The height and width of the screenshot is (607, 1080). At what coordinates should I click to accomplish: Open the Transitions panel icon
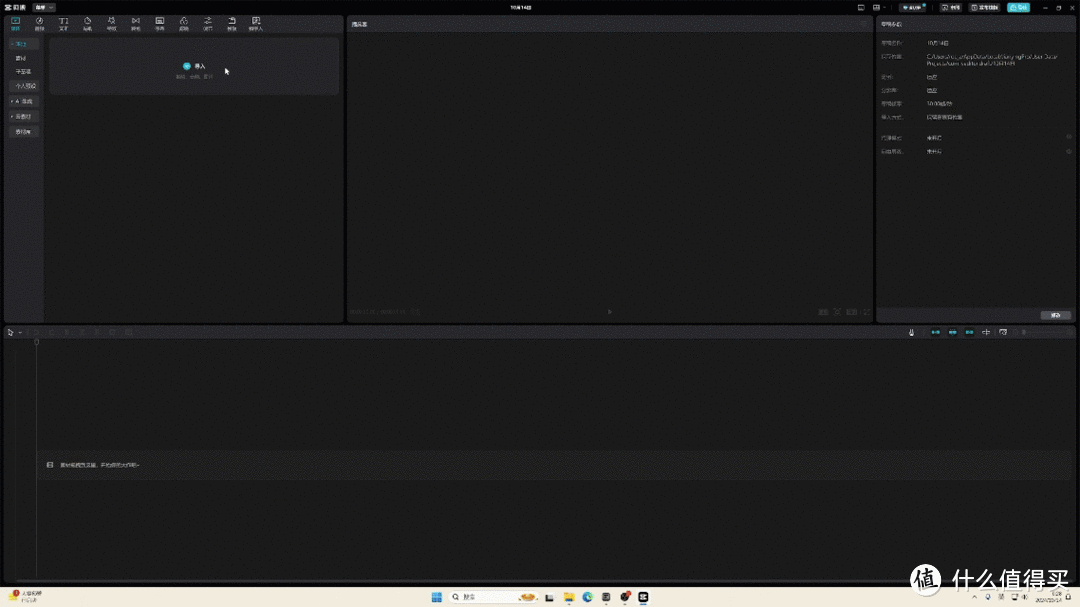[x=136, y=23]
